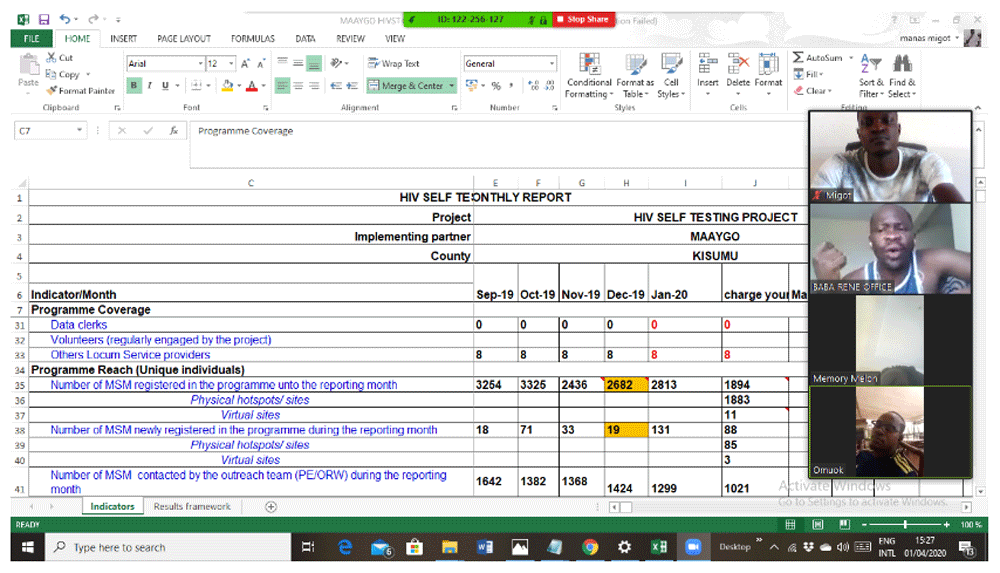Switch to the FORMULAS ribbon tab
This screenshot has width=1000, height=573.
(252, 39)
